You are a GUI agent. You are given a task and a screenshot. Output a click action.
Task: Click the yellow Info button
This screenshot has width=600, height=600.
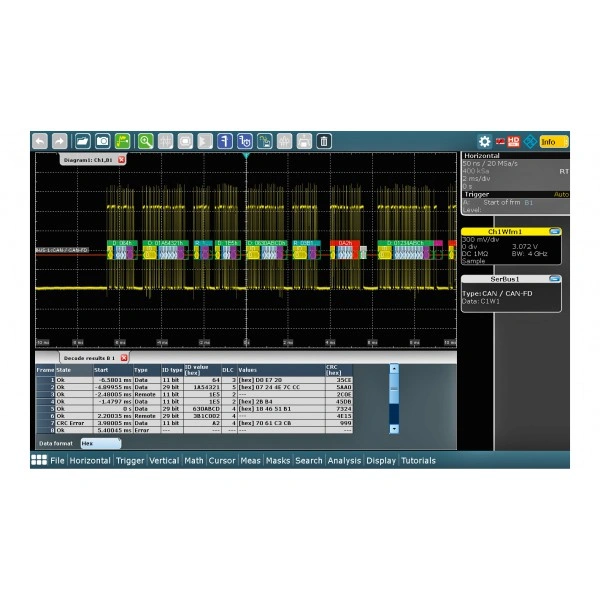(554, 142)
